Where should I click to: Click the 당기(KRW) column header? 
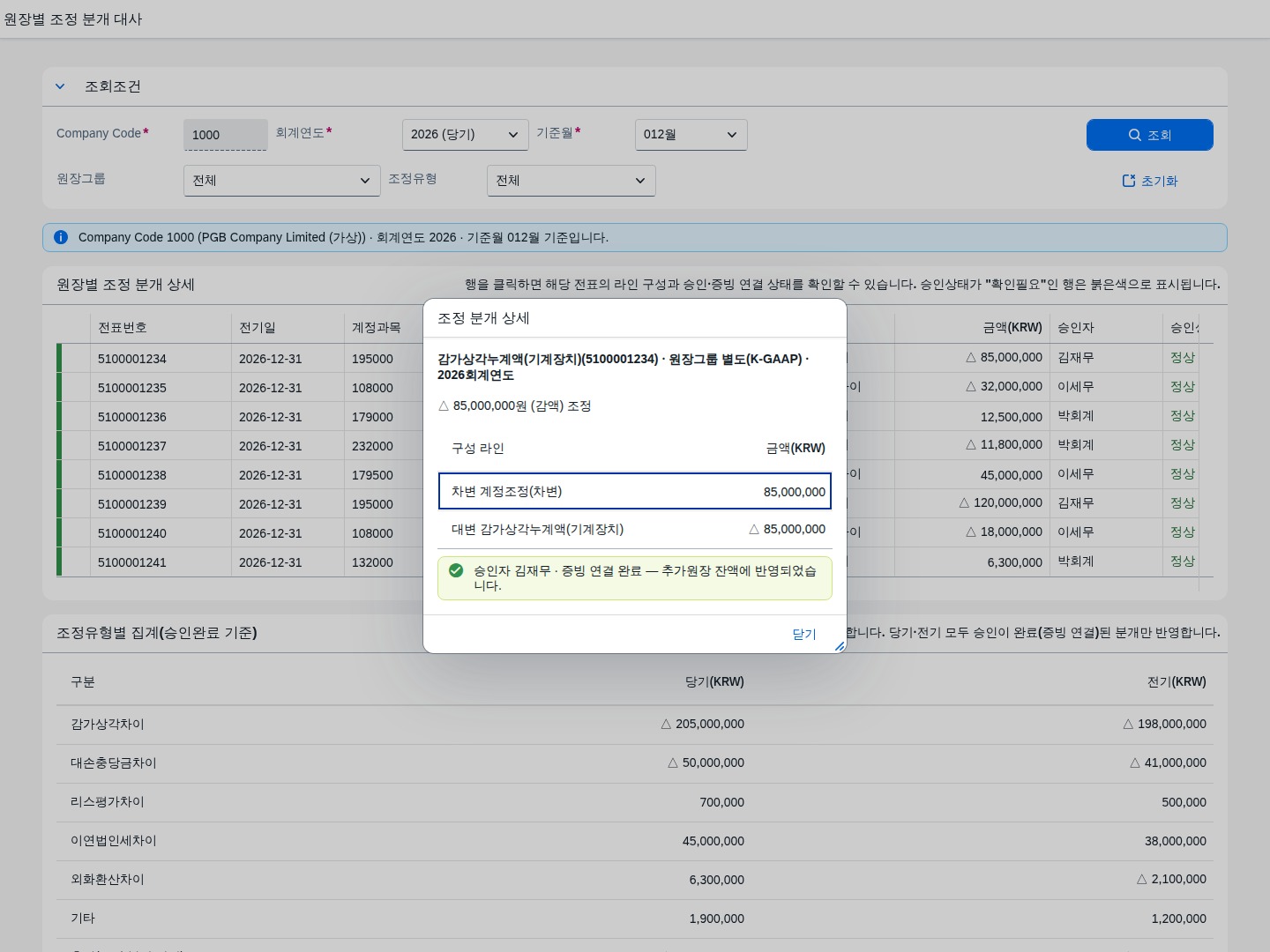[714, 681]
